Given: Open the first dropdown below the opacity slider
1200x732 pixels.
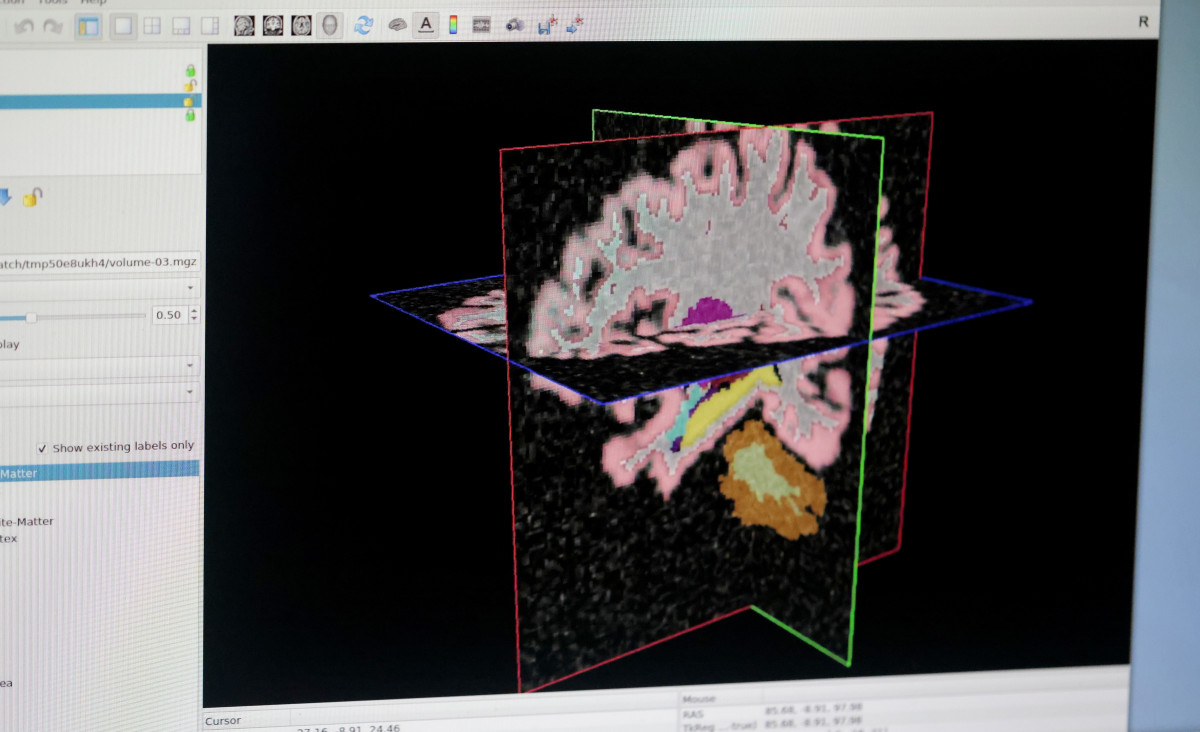Looking at the screenshot, I should 99,367.
